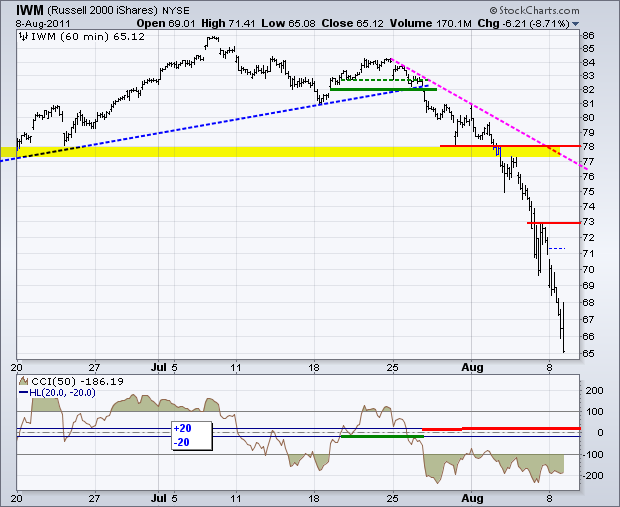Click the green line in the CCI panel

tap(382, 436)
